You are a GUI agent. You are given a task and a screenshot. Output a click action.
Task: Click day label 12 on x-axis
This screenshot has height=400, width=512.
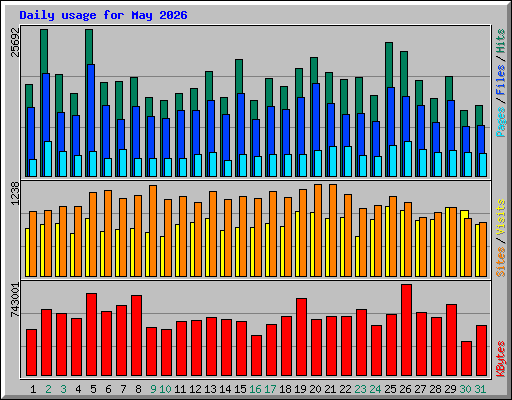[x=195, y=389]
